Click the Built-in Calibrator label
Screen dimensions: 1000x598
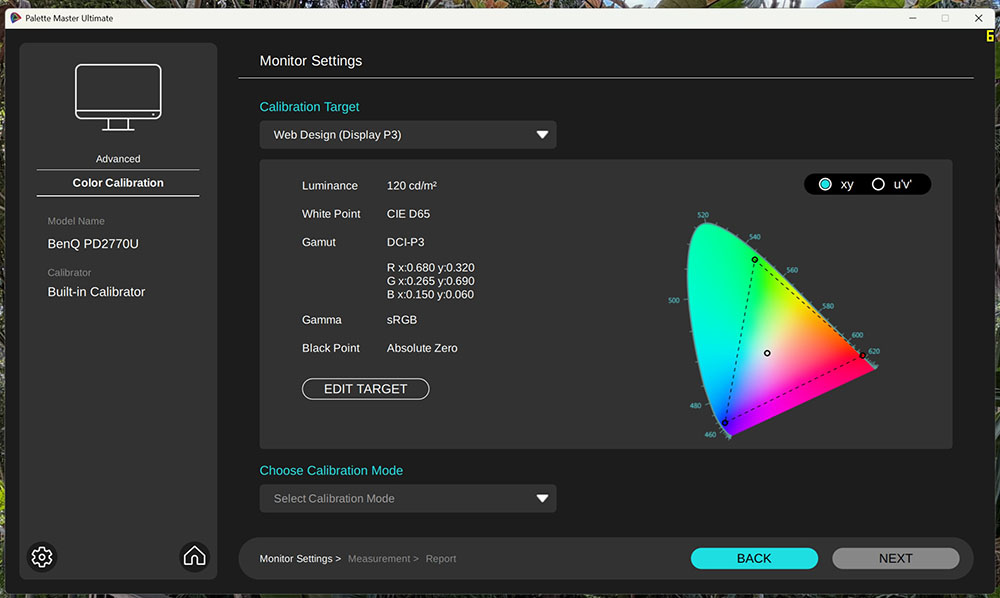tap(94, 291)
